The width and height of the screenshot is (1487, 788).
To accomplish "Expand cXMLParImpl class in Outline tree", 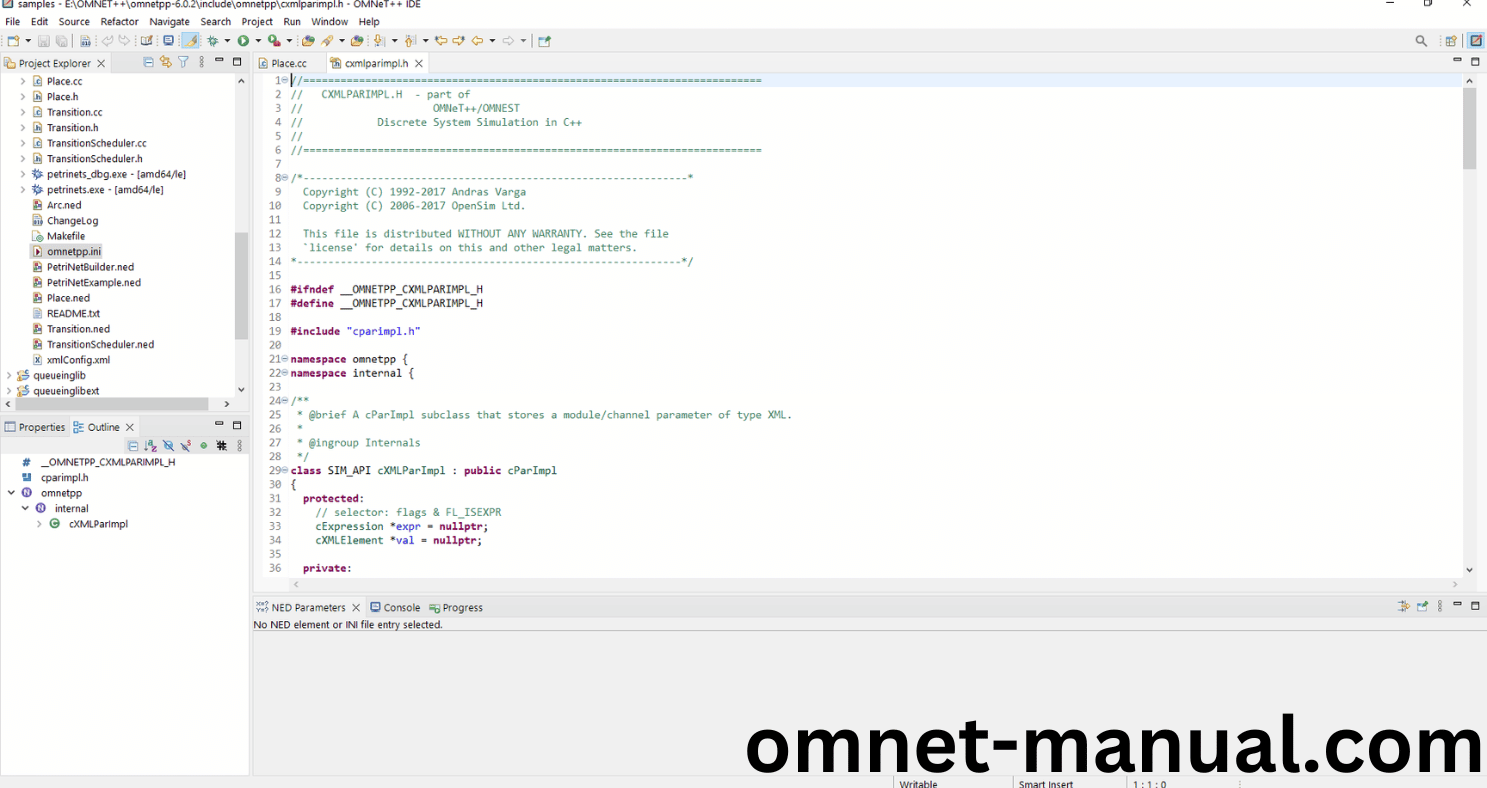I will click(40, 524).
